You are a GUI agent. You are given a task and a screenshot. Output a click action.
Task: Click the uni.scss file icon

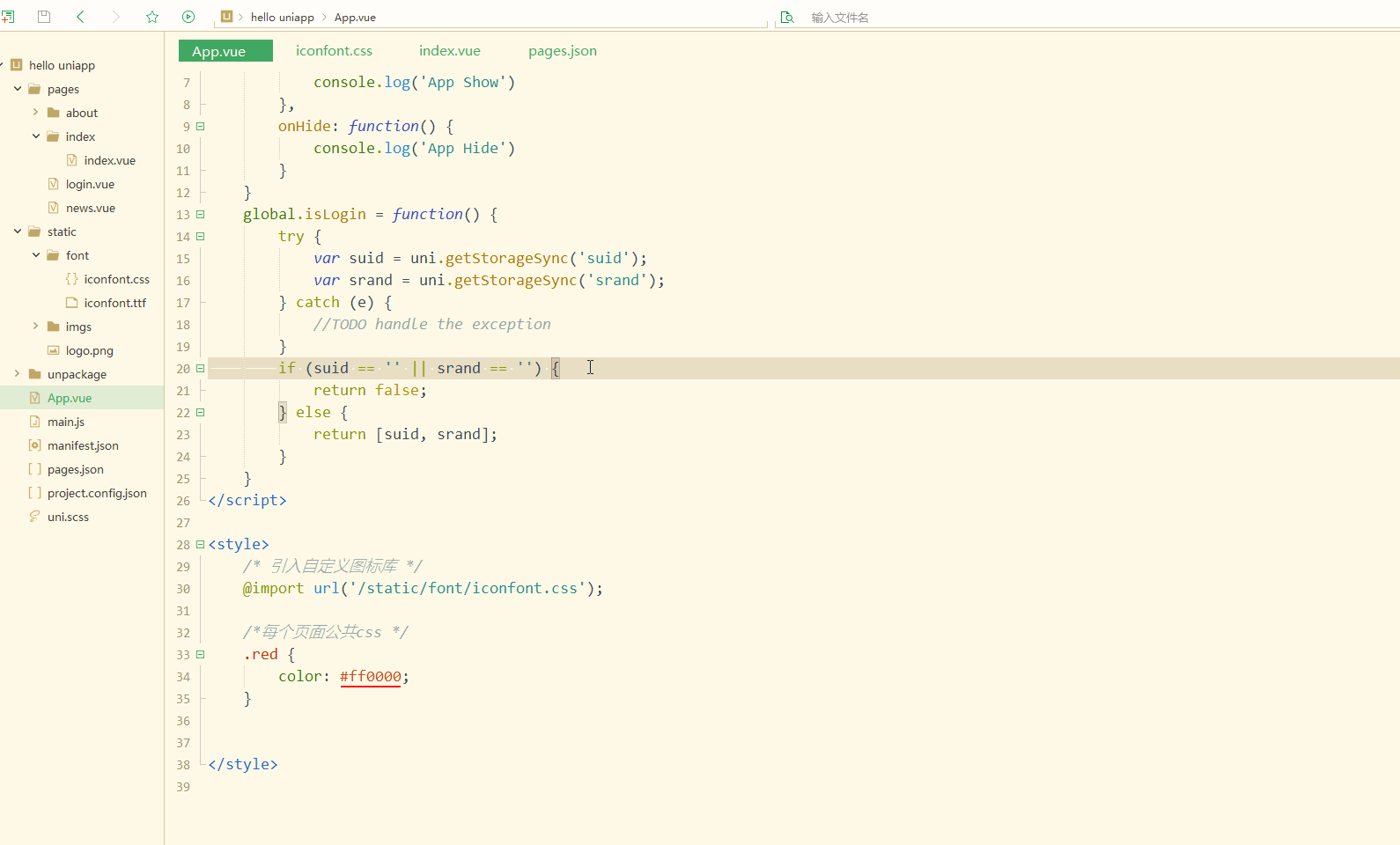[35, 517]
